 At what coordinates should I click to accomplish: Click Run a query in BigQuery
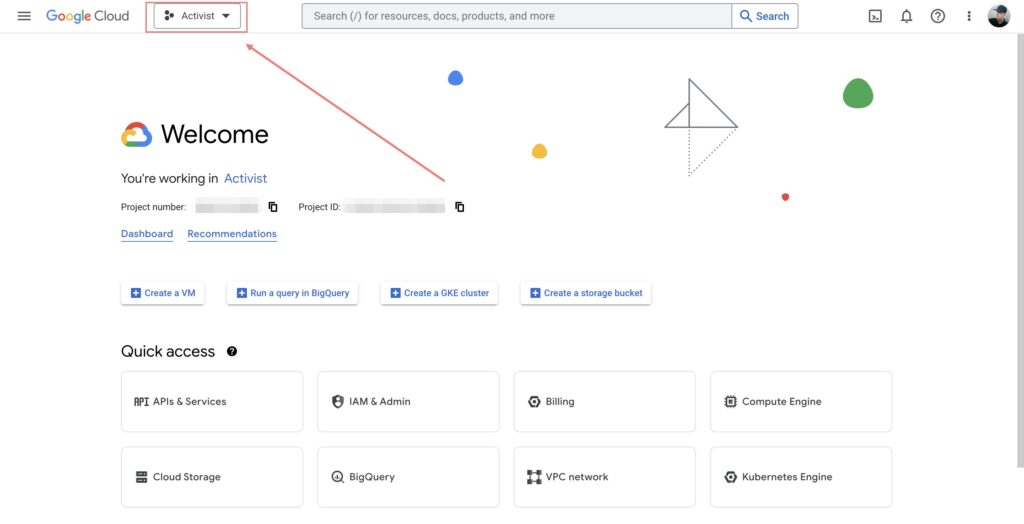[292, 293]
